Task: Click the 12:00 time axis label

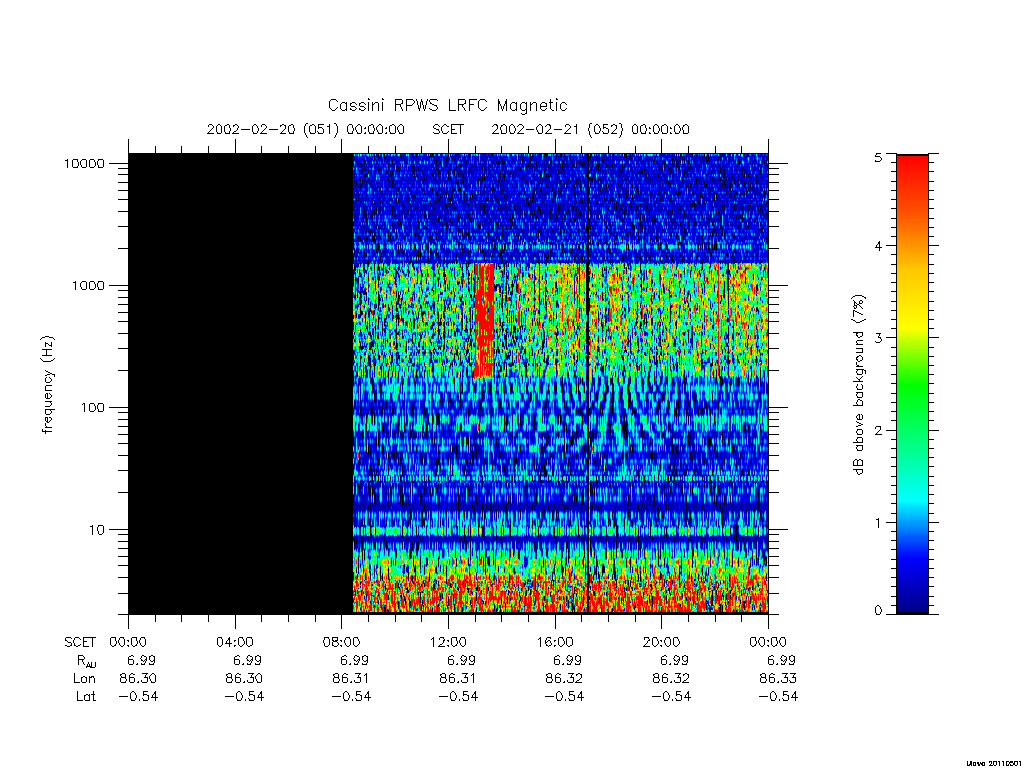Action: pyautogui.click(x=449, y=642)
